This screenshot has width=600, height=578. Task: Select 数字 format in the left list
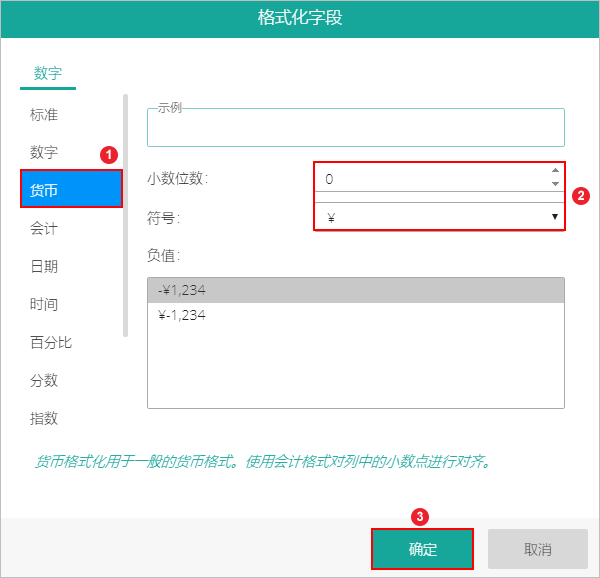[x=44, y=153]
